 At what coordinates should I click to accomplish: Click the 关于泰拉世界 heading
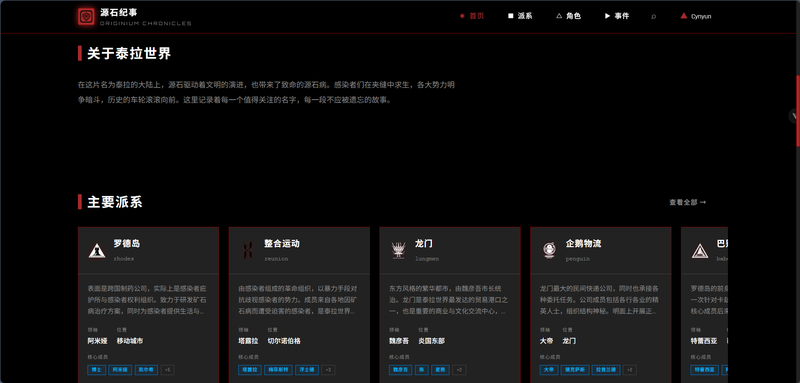[x=129, y=54]
